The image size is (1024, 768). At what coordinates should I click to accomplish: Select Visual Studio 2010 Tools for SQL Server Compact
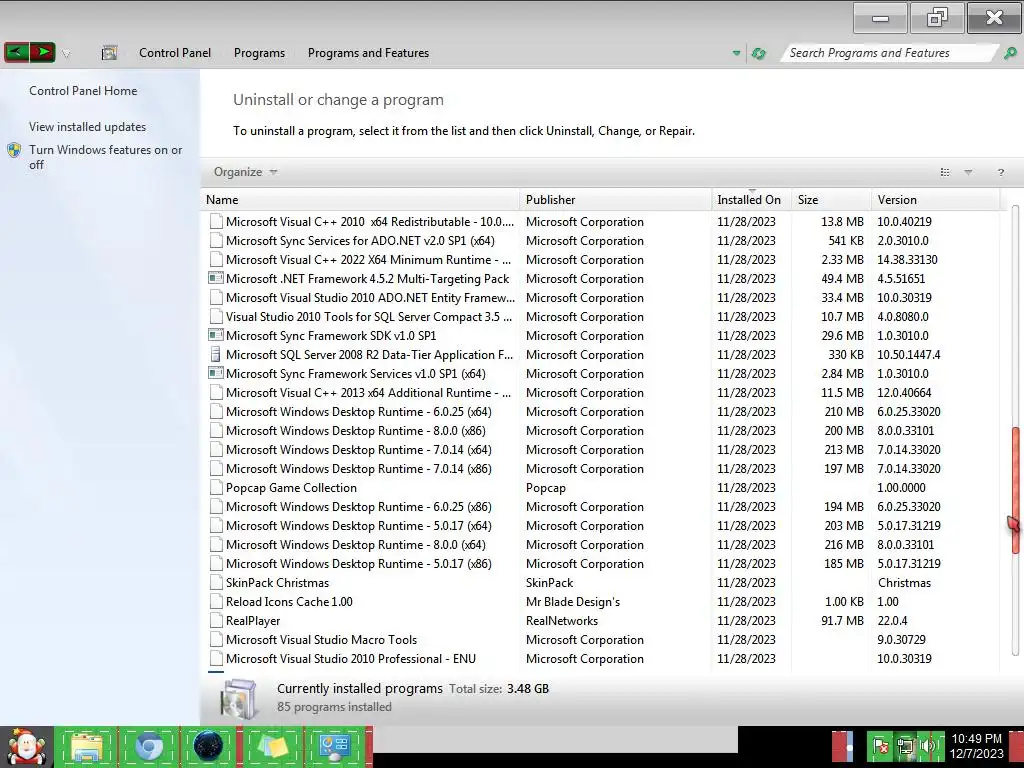pos(601,316)
